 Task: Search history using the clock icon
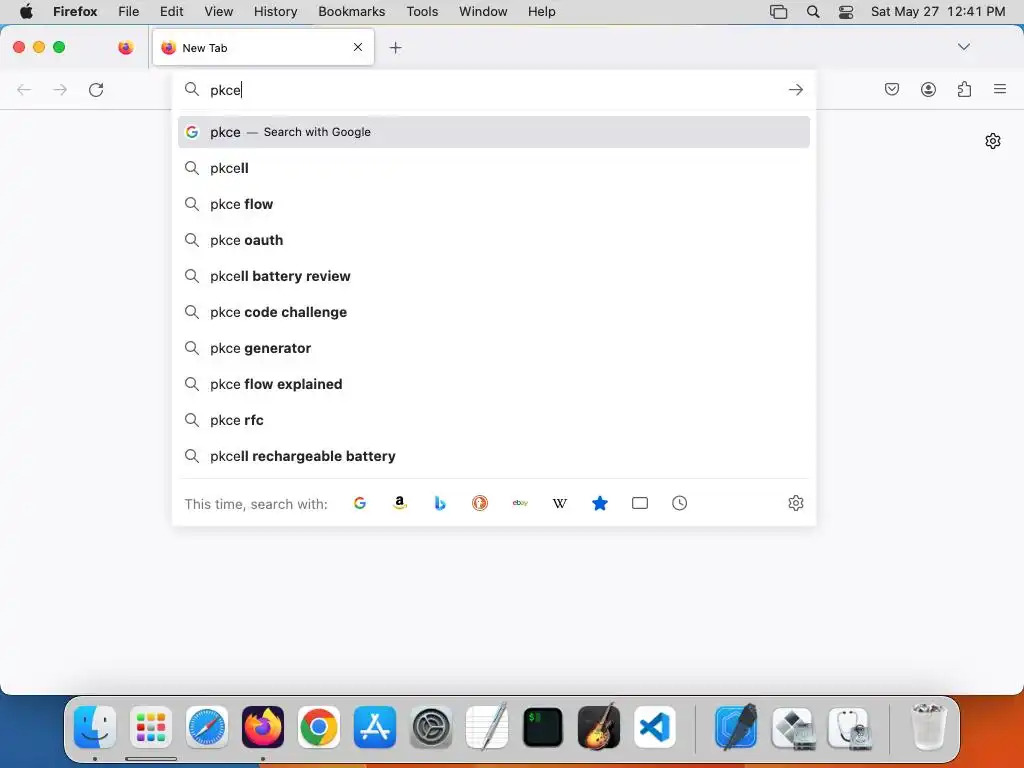(x=679, y=503)
